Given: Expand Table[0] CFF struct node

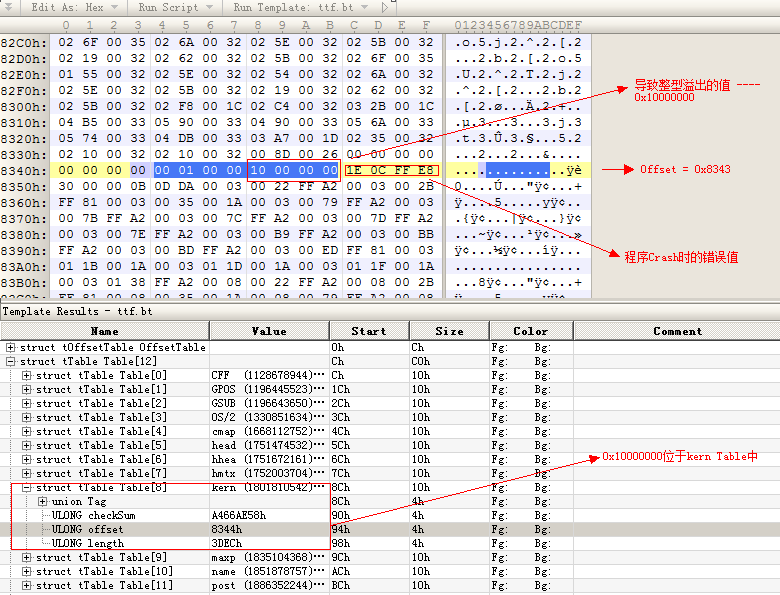Looking at the screenshot, I should tap(26, 375).
